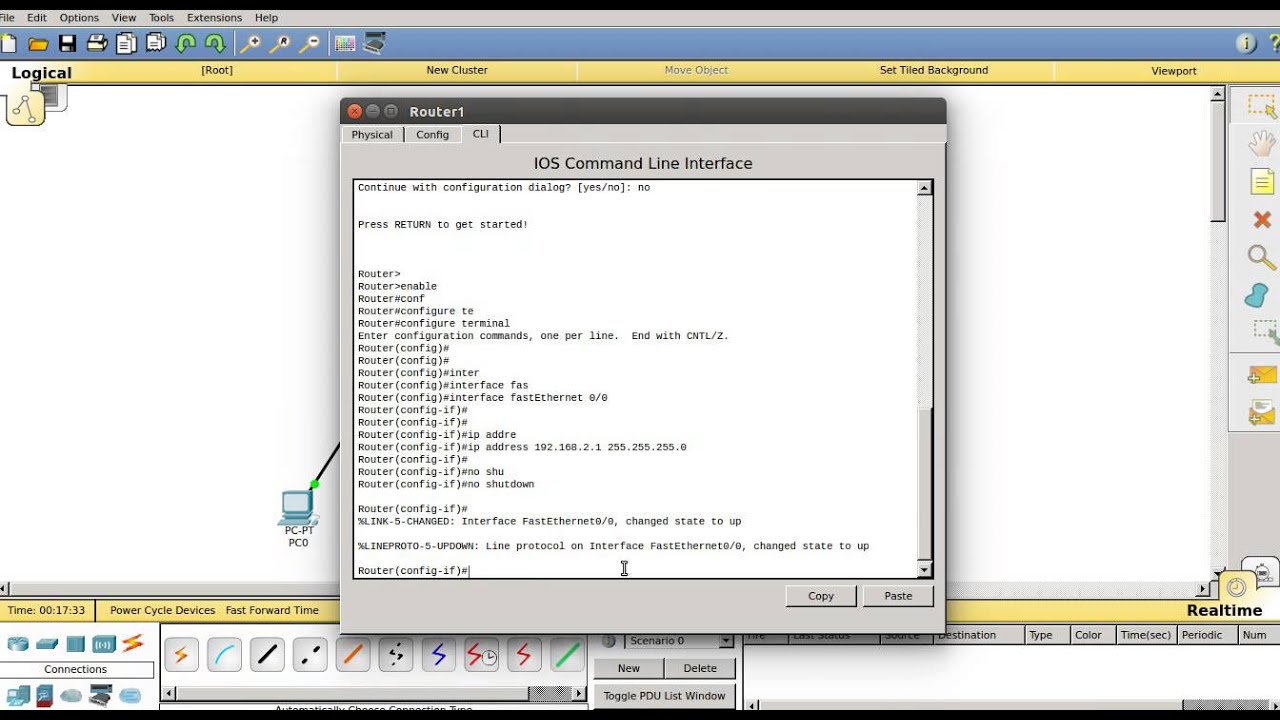Click the Logical workspace navigation icon
Viewport: 1280px width, 720px height.
pos(25,108)
